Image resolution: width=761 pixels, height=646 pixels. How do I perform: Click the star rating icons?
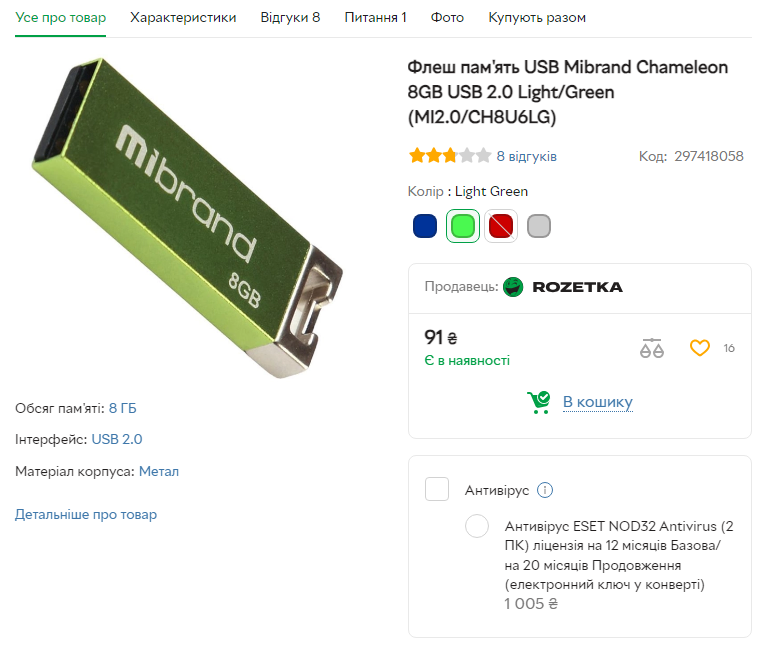tap(449, 156)
